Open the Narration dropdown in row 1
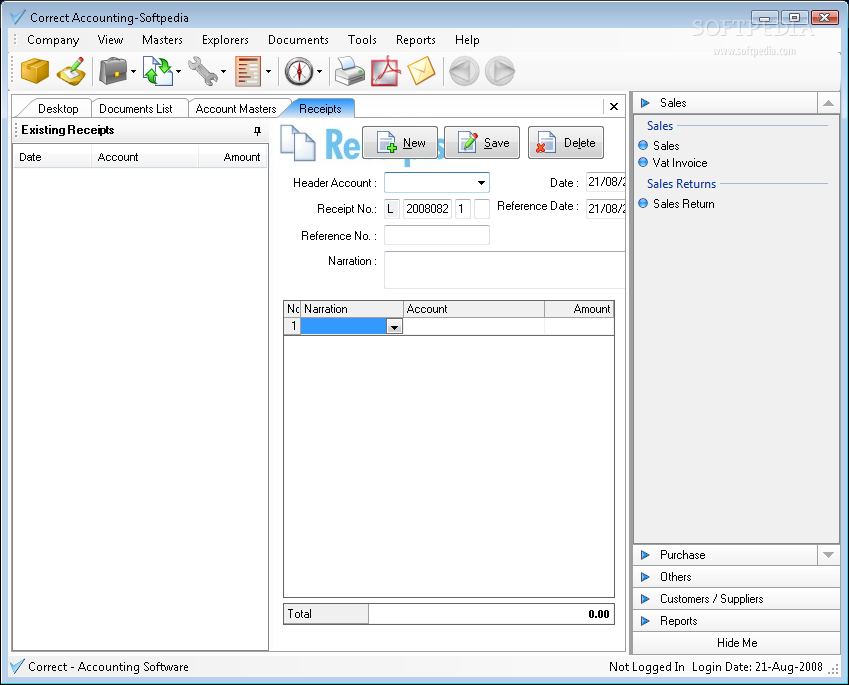The width and height of the screenshot is (849, 685). 394,327
